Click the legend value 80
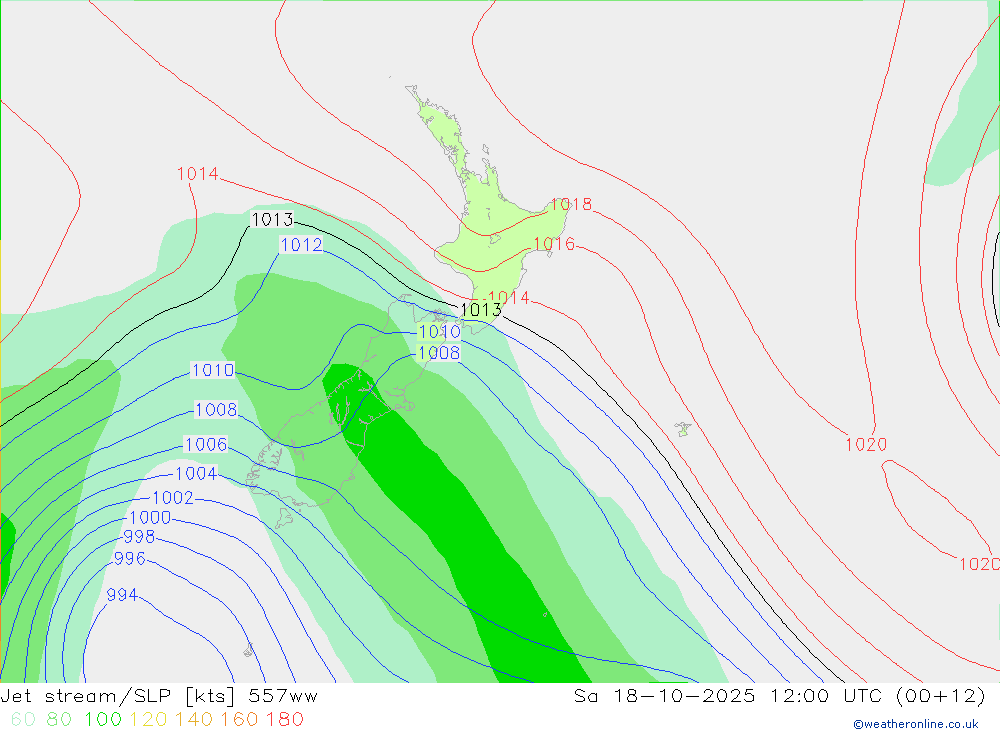The height and width of the screenshot is (733, 1000). click(x=59, y=720)
